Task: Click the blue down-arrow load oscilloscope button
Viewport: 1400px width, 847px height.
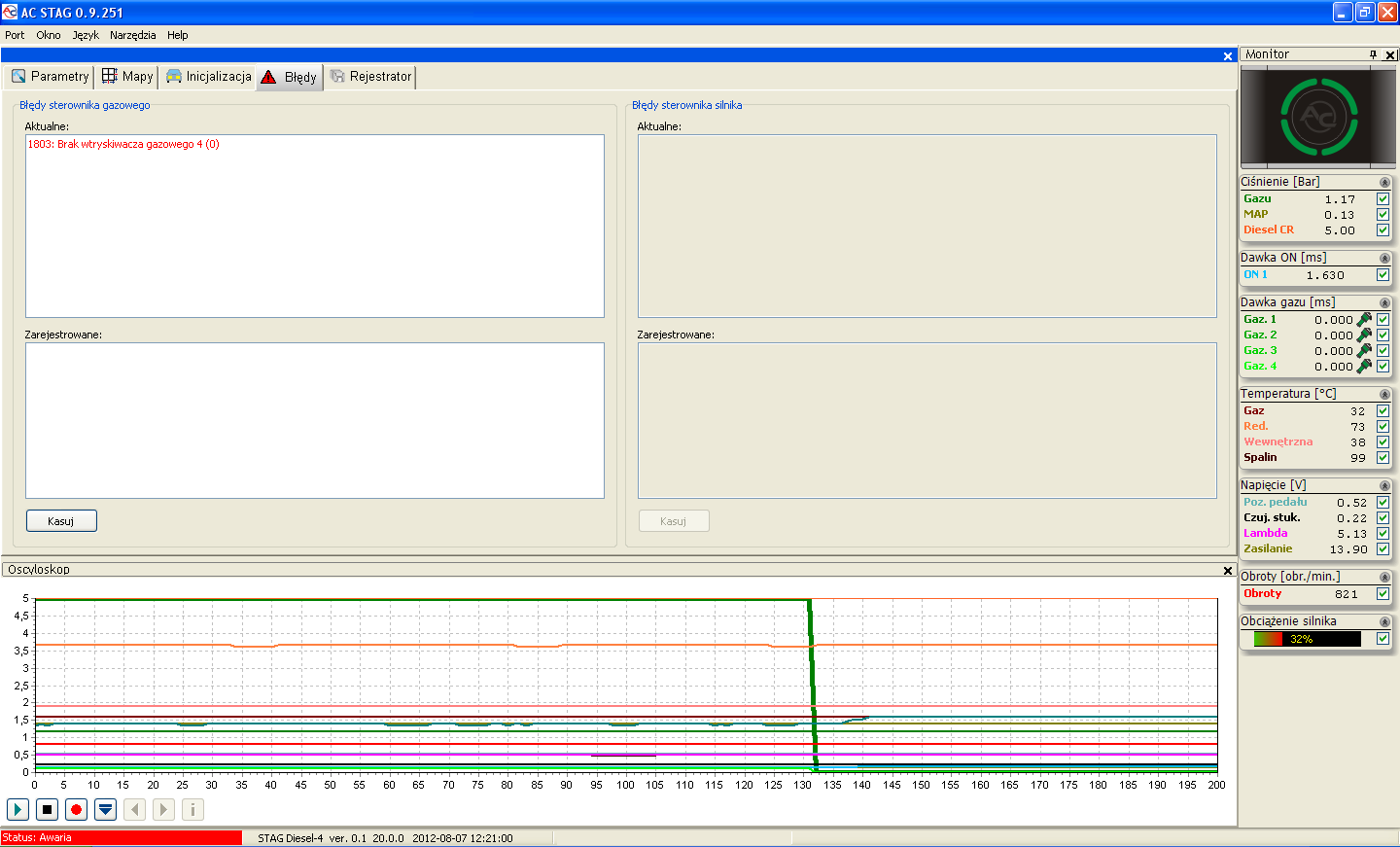Action: pos(106,809)
